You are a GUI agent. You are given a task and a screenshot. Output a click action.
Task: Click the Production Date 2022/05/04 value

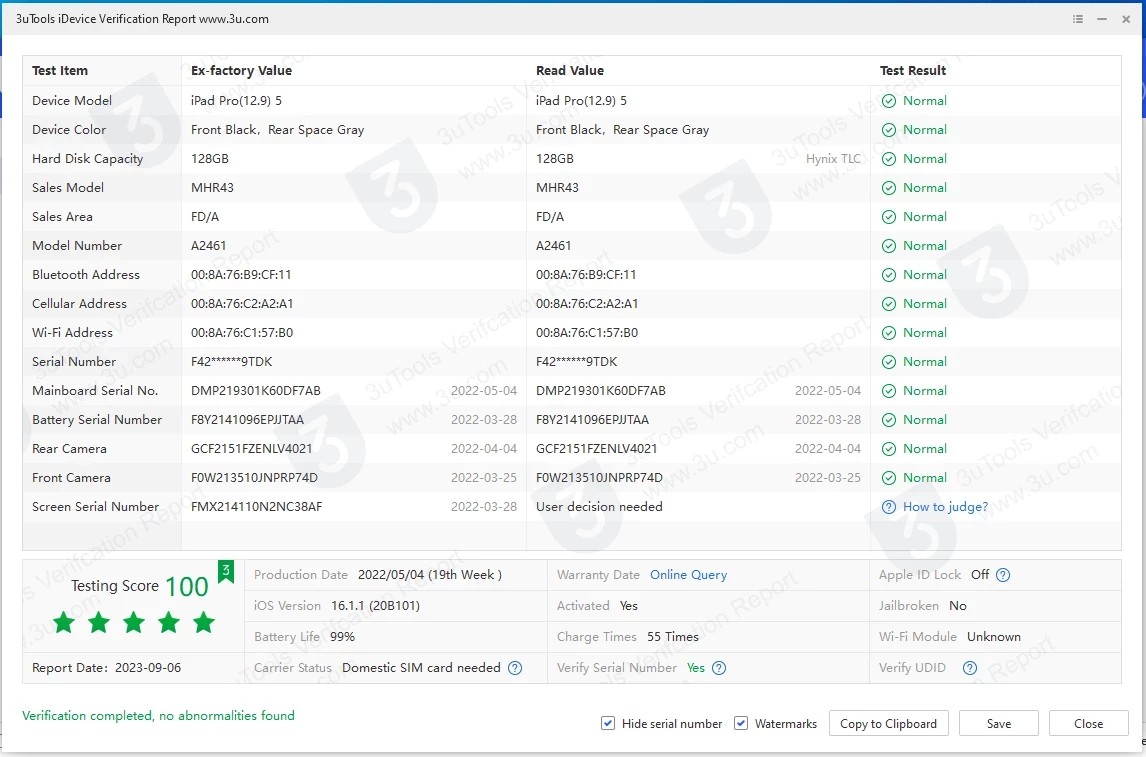pos(430,575)
